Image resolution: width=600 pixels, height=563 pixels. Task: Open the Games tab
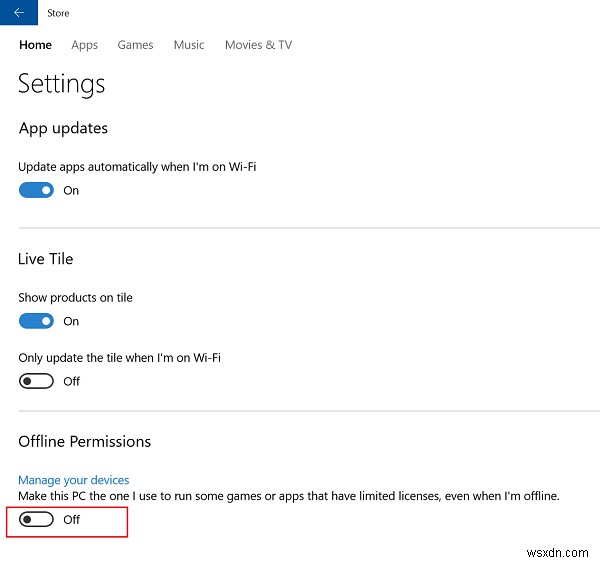point(135,45)
